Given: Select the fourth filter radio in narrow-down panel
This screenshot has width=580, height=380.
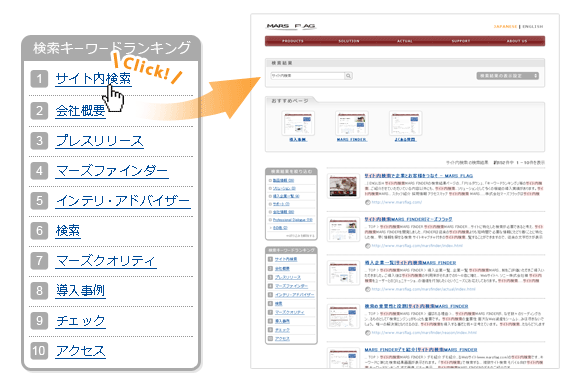Looking at the screenshot, I should [x=270, y=204].
